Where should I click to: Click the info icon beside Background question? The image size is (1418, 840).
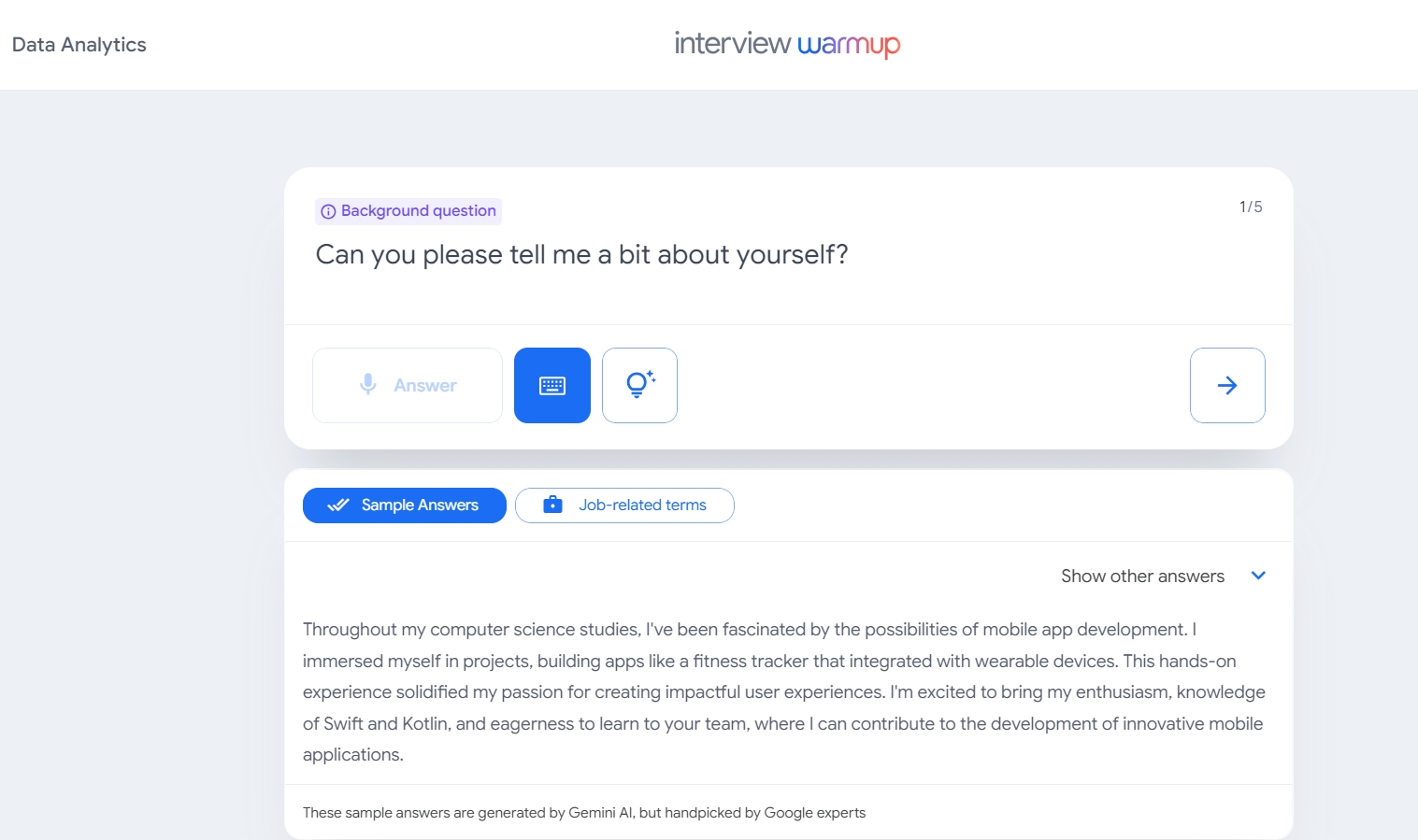tap(328, 212)
